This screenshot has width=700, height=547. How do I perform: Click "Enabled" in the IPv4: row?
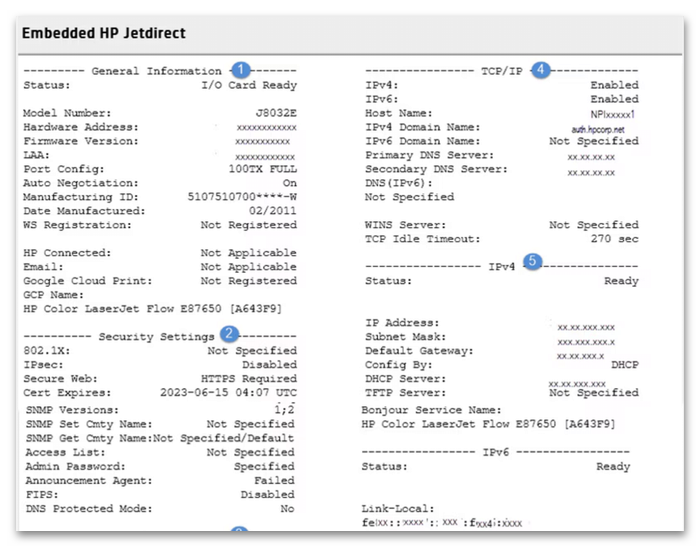(614, 85)
